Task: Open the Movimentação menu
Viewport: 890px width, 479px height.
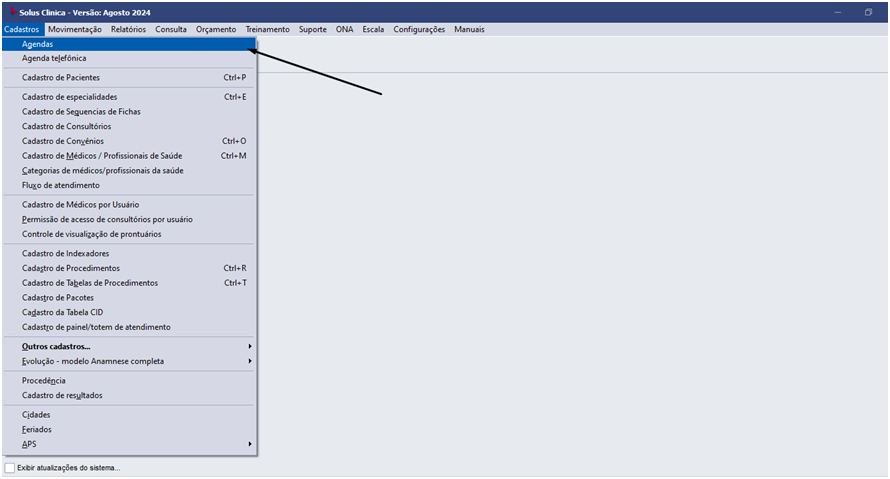Action: (x=75, y=30)
